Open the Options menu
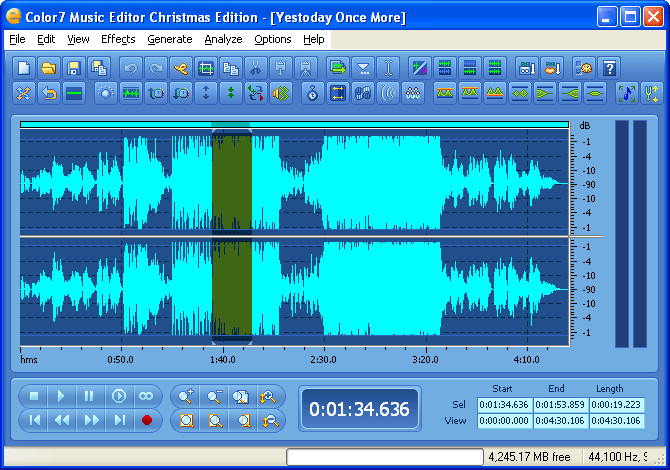 [273, 39]
